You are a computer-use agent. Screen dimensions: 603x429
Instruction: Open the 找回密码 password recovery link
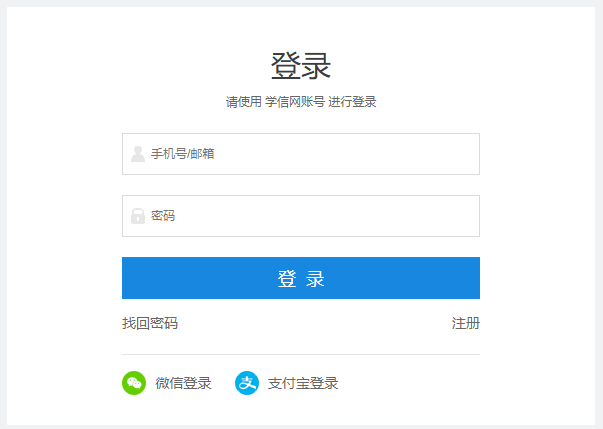coord(150,323)
